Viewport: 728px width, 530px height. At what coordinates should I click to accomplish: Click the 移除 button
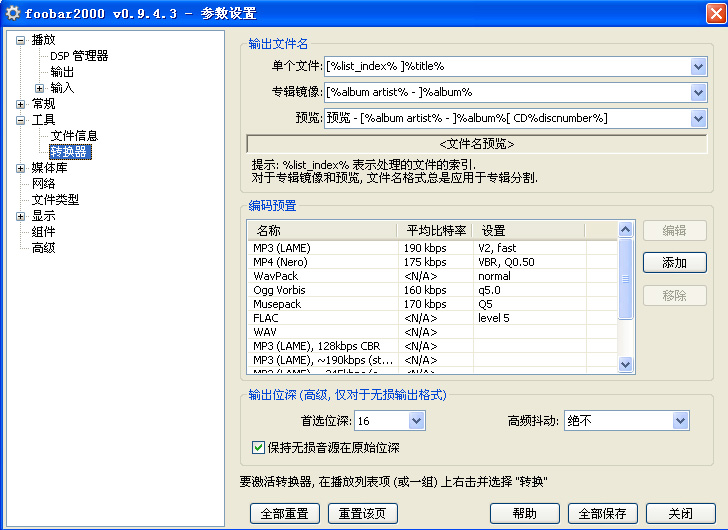click(675, 296)
